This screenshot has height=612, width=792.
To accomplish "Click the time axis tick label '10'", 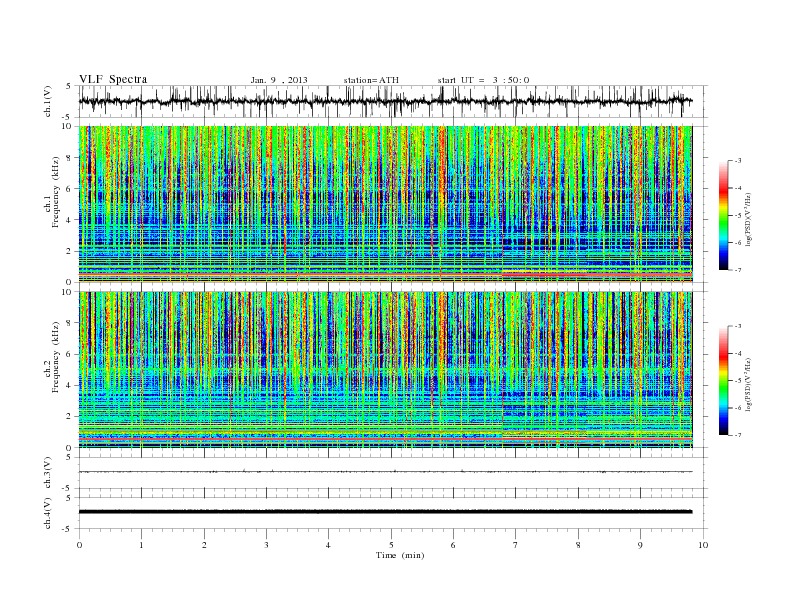I will click(703, 545).
